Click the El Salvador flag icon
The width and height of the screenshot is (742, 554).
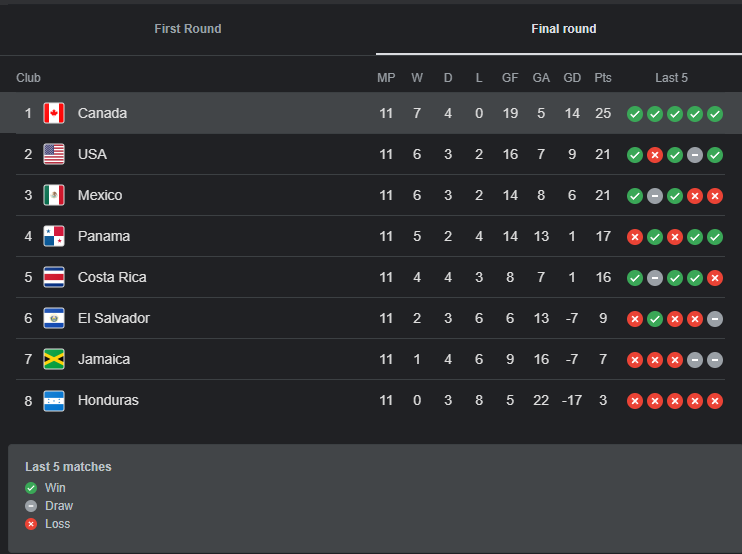[54, 318]
